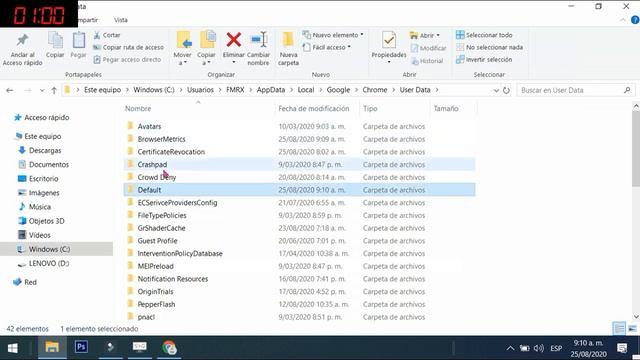Image resolution: width=640 pixels, height=360 pixels.
Task: Open Acceso rápido in navigation pane
Action: (x=47, y=118)
